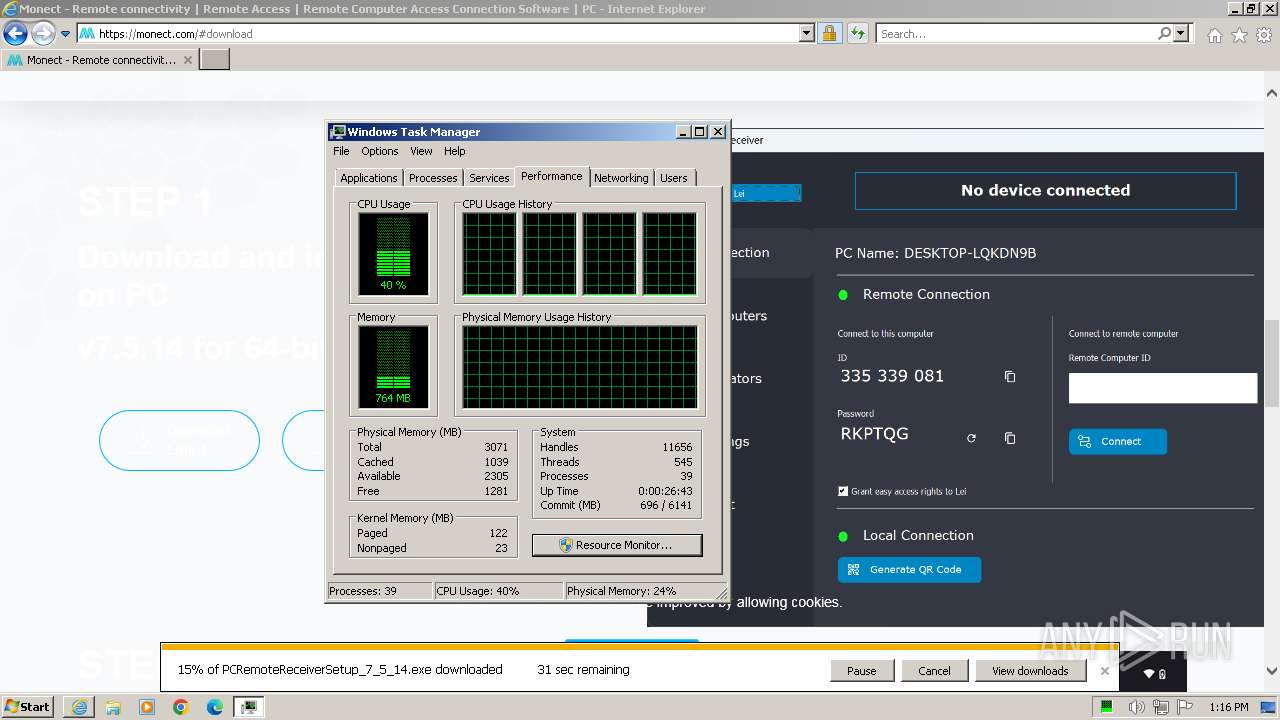Click the search magnifier icon
Viewport: 1280px width, 720px height.
coord(1164,33)
